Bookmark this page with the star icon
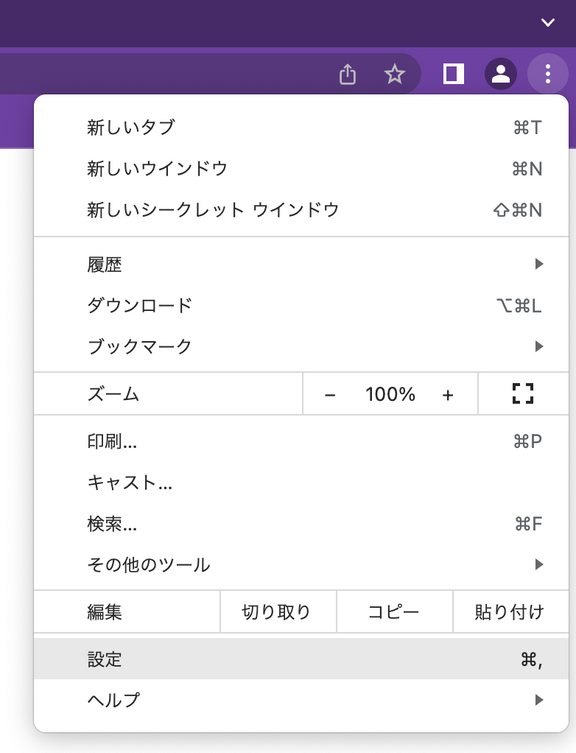 point(394,74)
